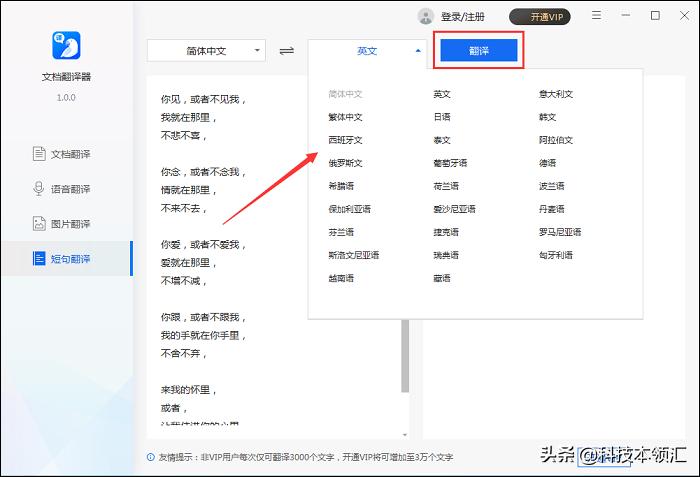Screen dimensions: 700x477
Task: Select 短句翻译 short sentence tab
Action: point(67,258)
